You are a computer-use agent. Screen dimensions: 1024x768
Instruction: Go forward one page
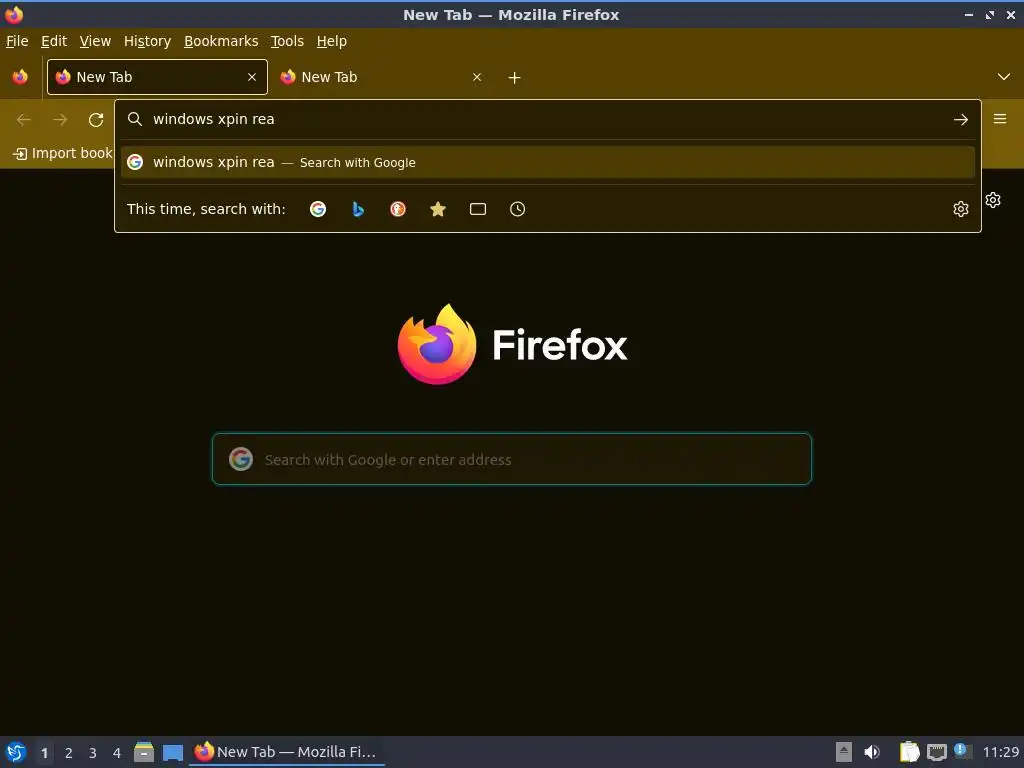[60, 120]
